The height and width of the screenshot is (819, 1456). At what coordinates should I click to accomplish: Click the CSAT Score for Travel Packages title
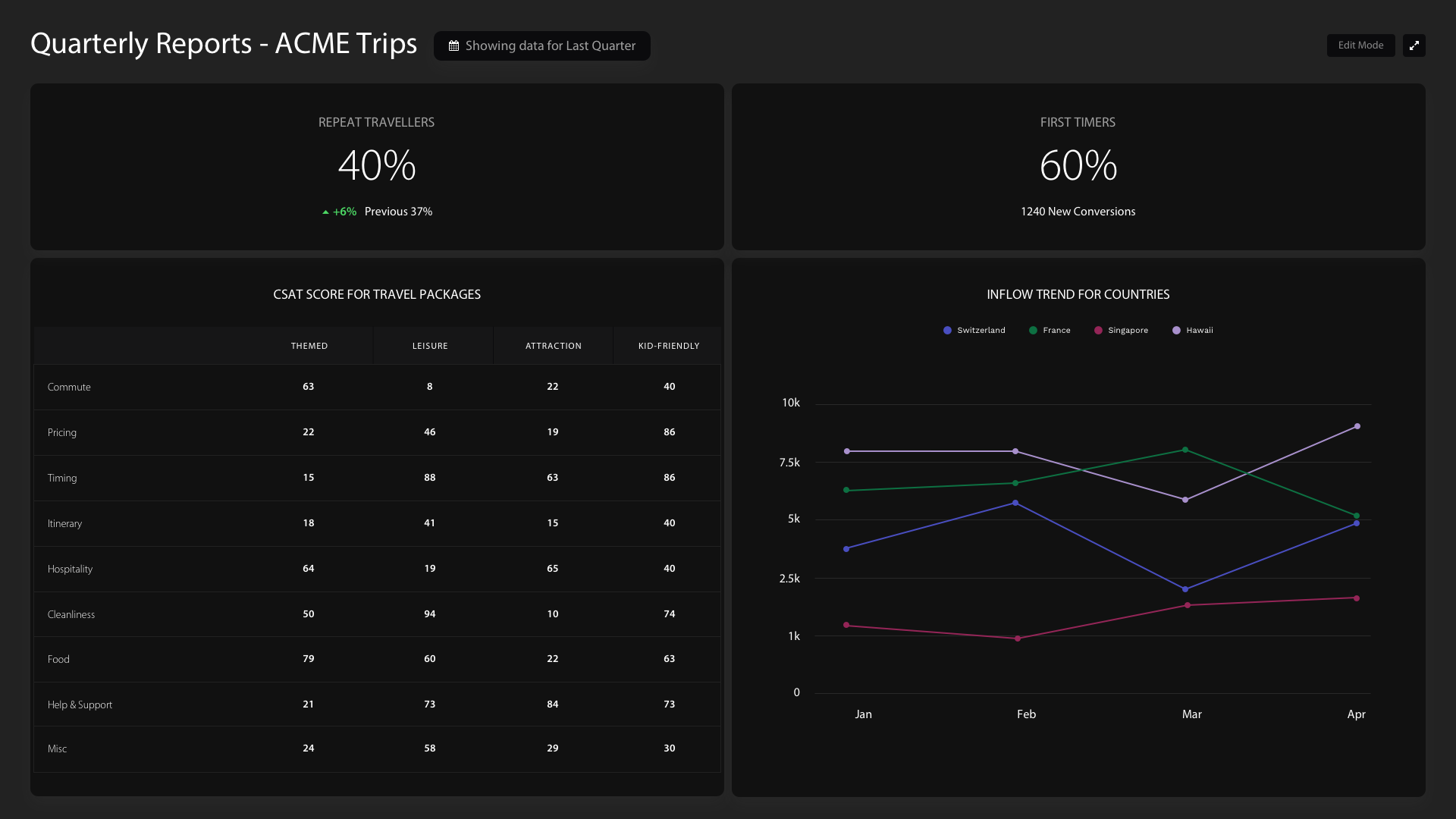tap(377, 294)
